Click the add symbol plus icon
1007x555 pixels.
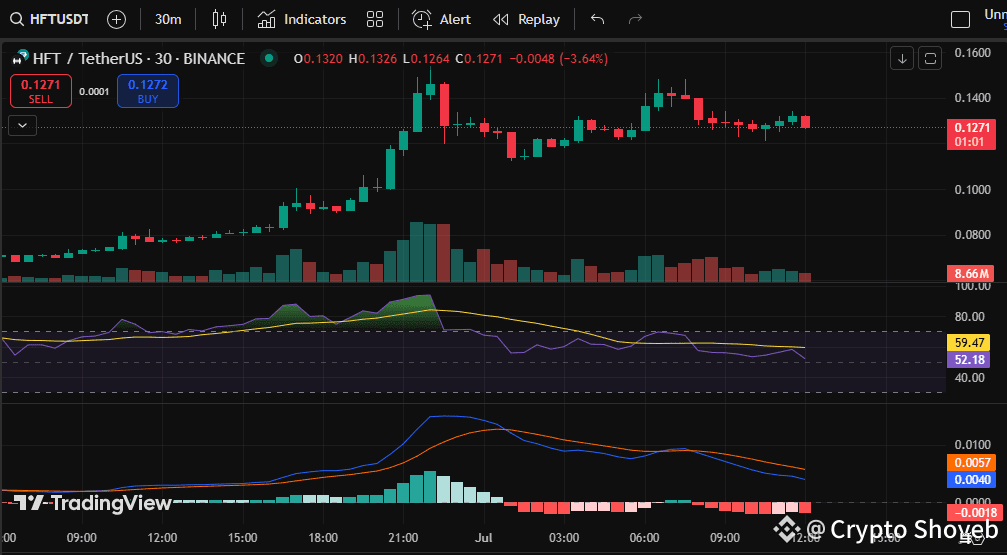coord(116,19)
